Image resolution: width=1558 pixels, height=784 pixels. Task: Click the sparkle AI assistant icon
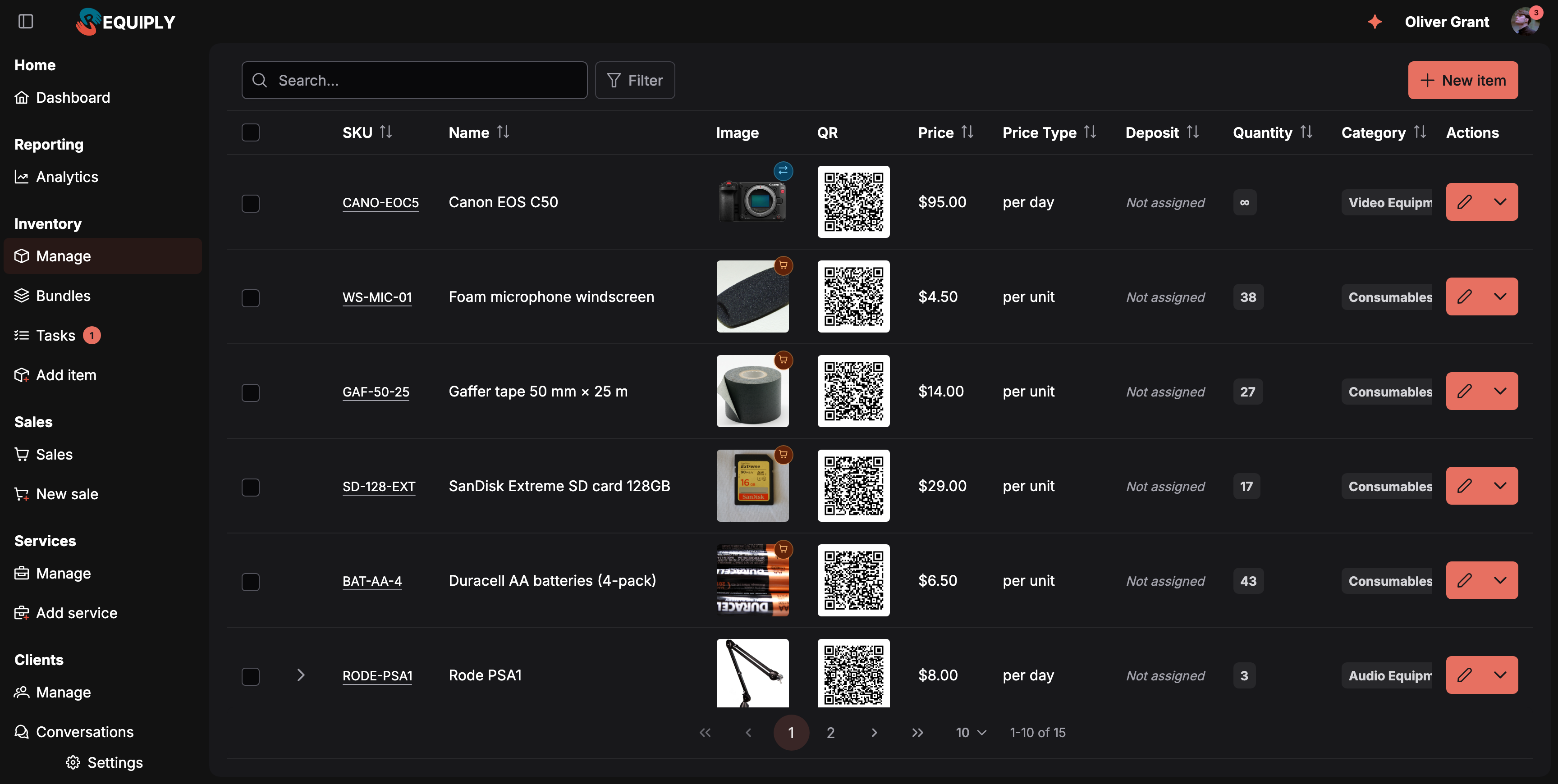click(x=1375, y=22)
